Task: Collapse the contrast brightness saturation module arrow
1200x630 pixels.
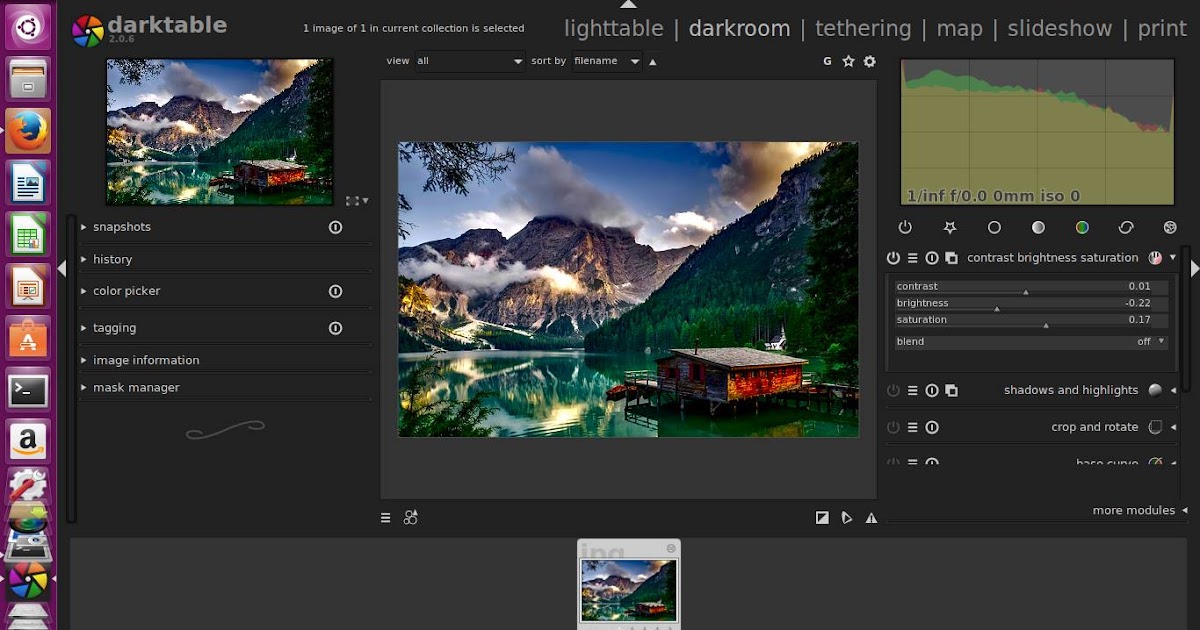Action: [1173, 258]
